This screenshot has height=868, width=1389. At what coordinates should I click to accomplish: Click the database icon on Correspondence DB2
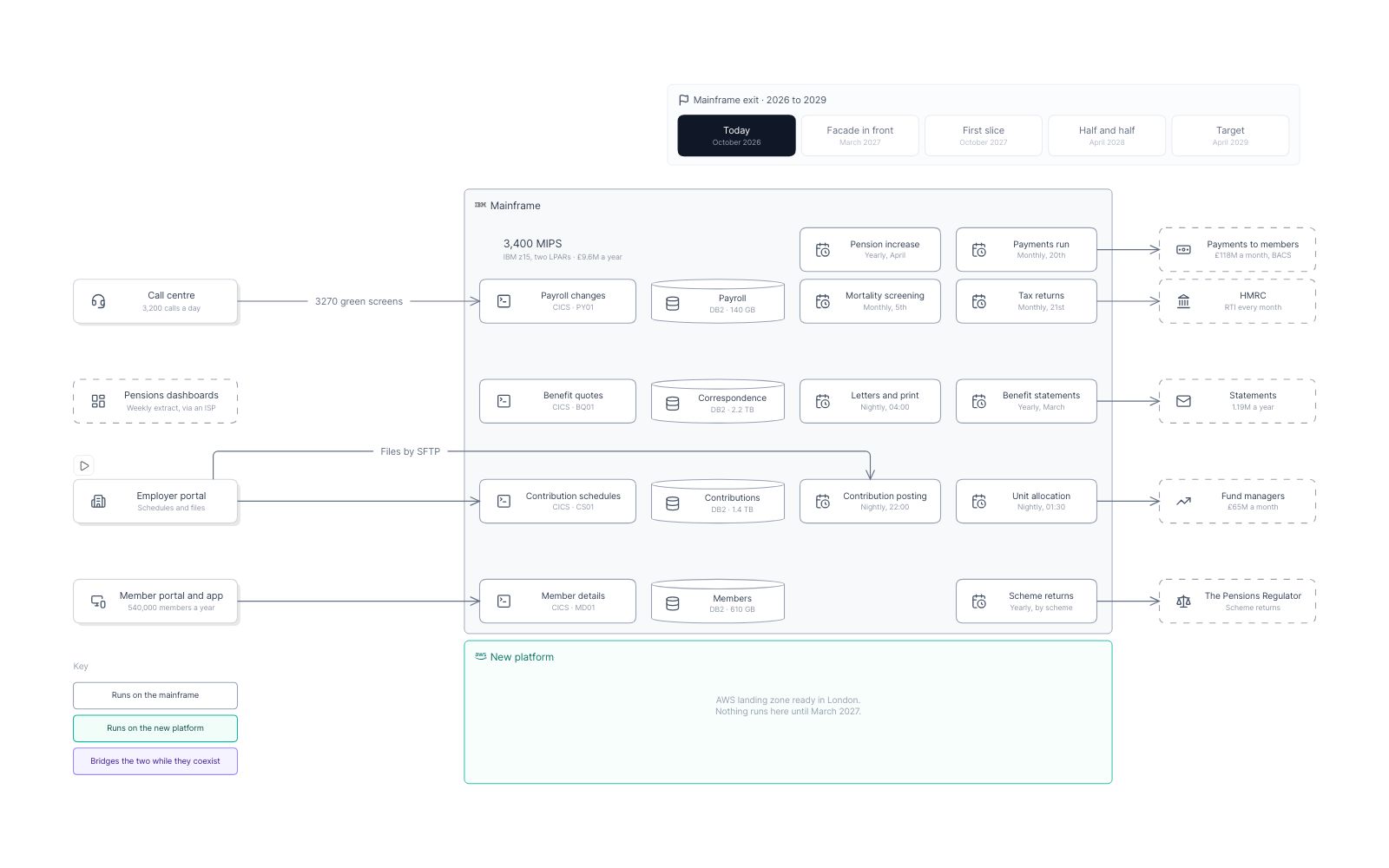click(x=673, y=404)
